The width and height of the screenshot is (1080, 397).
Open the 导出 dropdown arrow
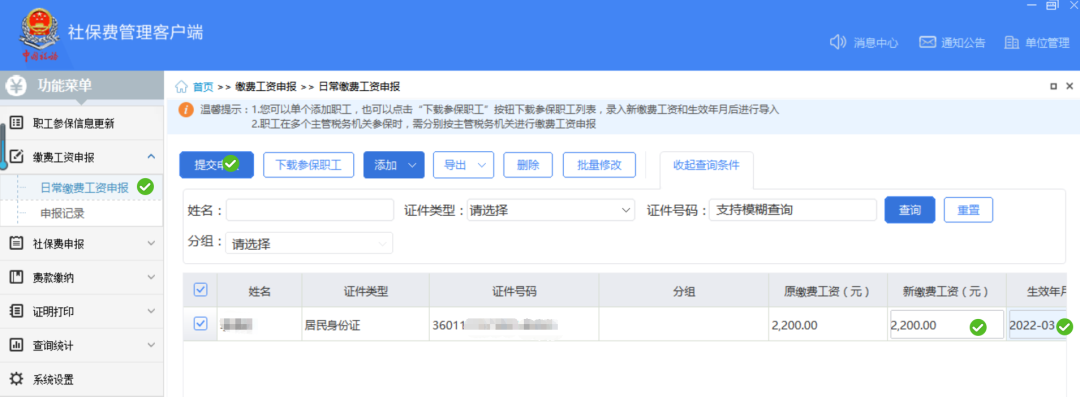pos(481,165)
